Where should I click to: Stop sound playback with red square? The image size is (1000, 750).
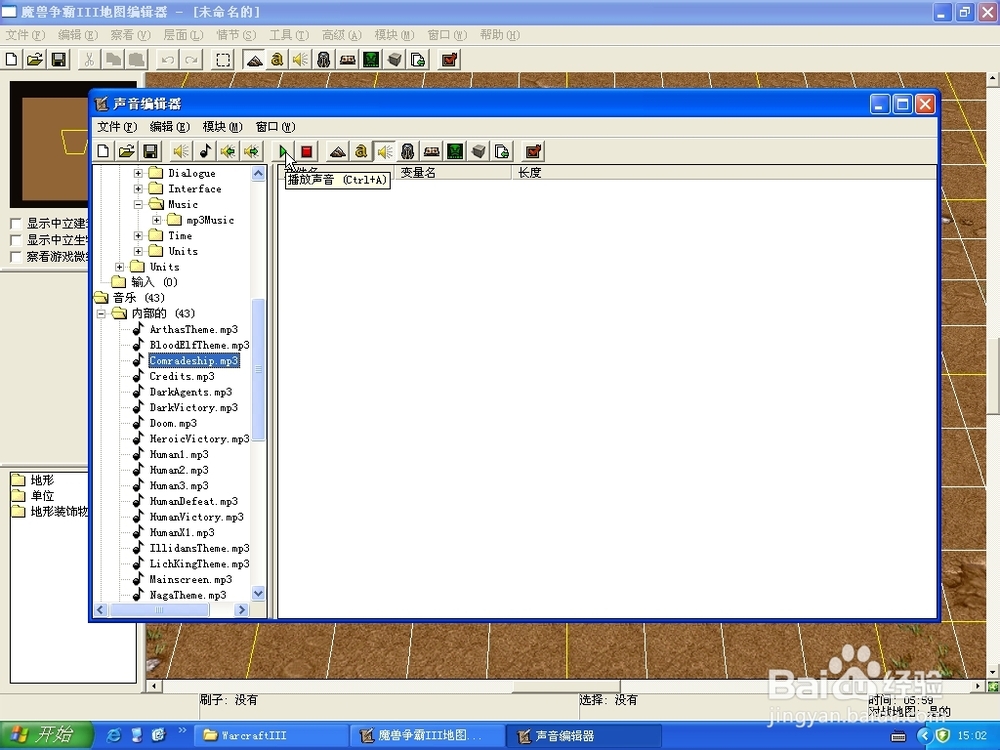click(x=307, y=151)
